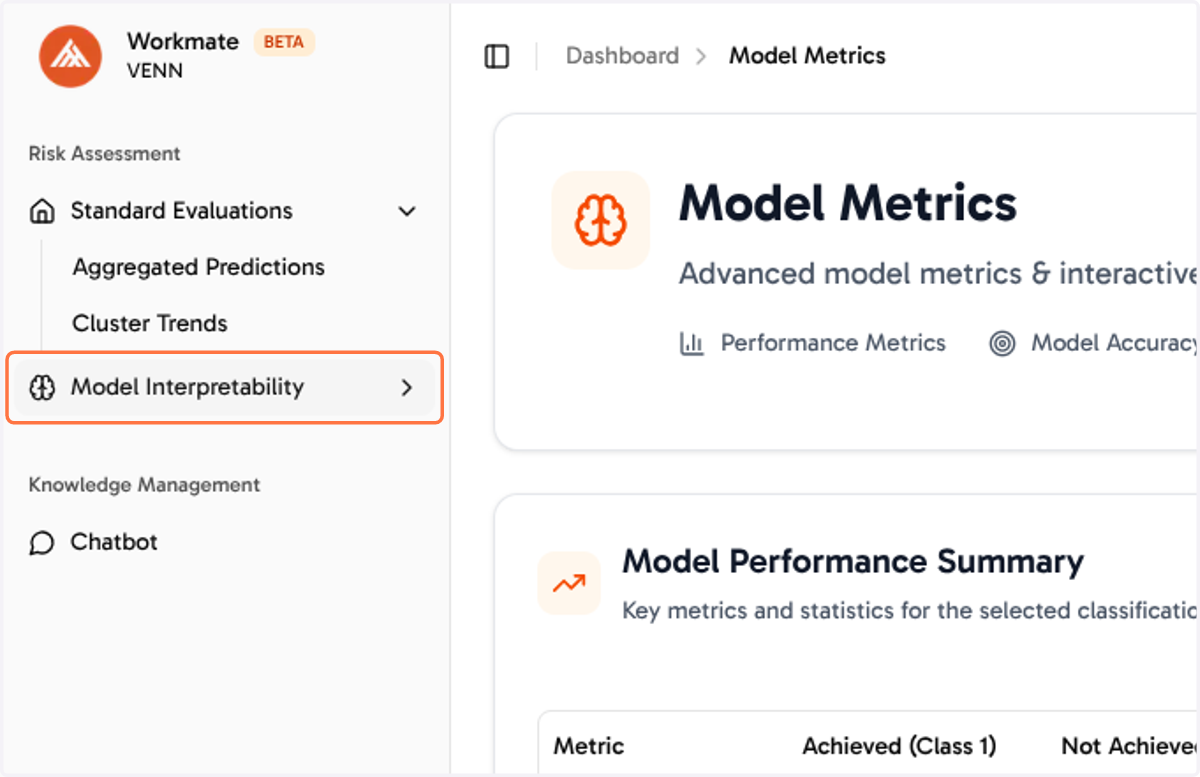Click the Advanced model metrics subtitle
The height and width of the screenshot is (777, 1200).
click(x=938, y=274)
